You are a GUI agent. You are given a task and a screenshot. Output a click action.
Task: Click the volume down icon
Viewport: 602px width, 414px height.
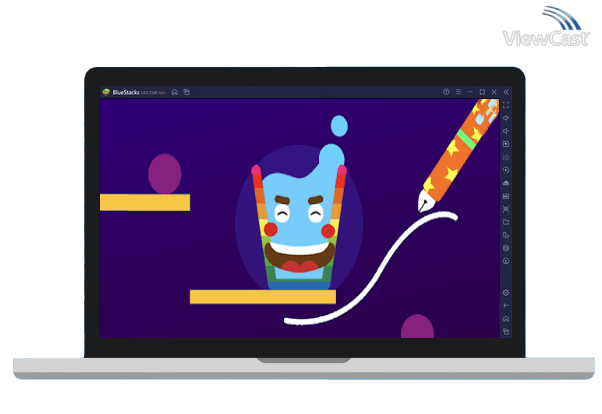pyautogui.click(x=506, y=131)
